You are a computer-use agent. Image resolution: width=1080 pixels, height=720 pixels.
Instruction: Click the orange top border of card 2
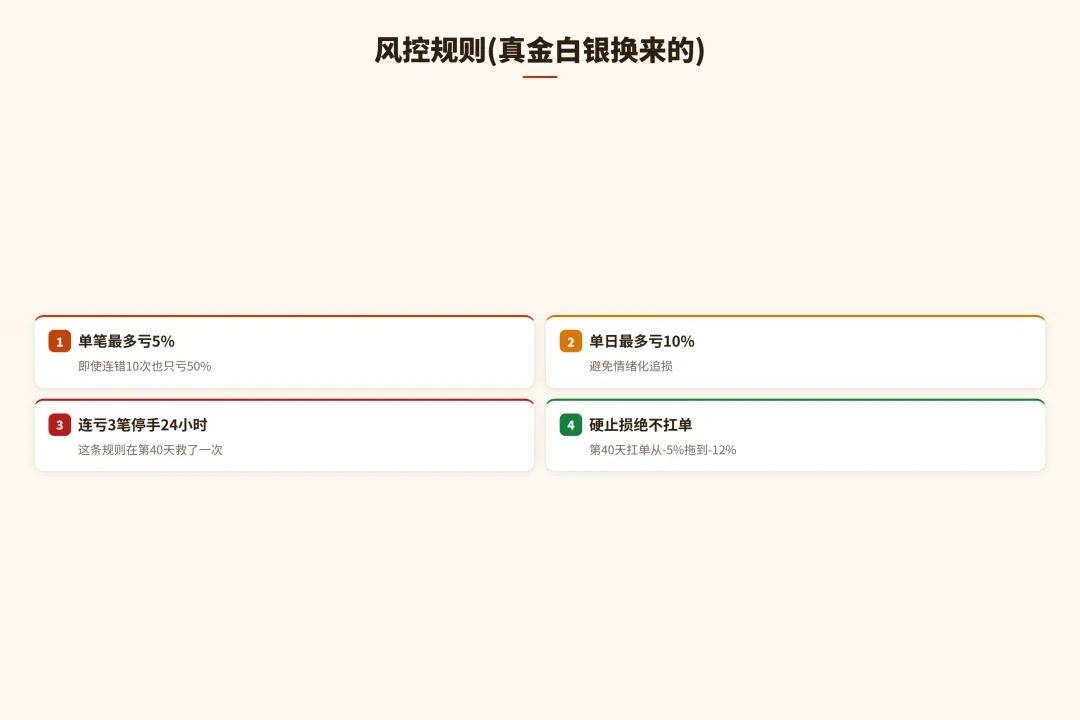[x=795, y=317]
